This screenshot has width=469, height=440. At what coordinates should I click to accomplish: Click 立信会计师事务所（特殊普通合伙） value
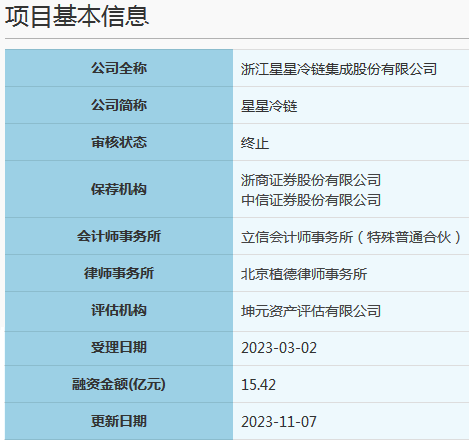pyautogui.click(x=352, y=237)
